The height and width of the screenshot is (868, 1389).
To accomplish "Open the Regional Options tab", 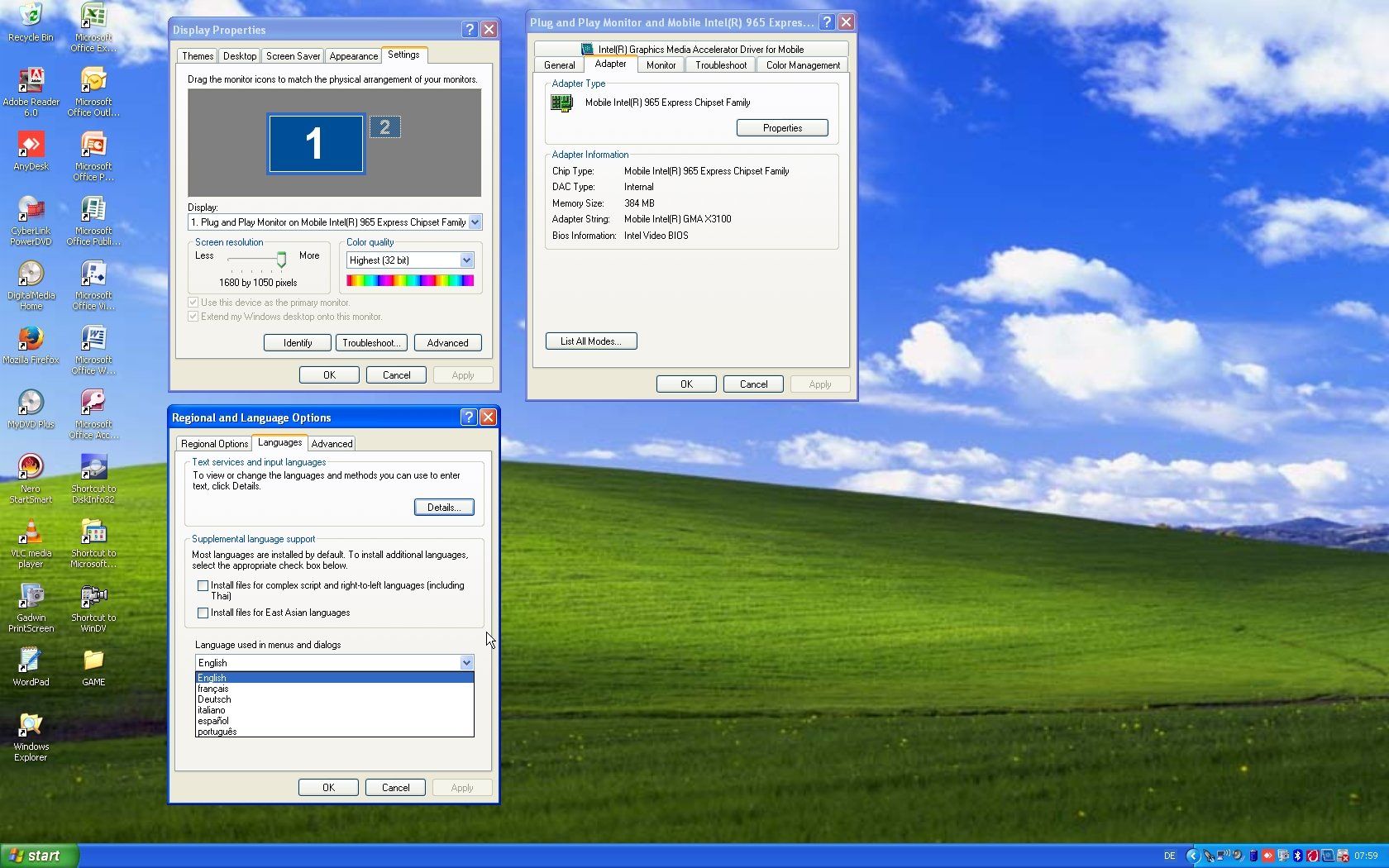I will tap(214, 444).
